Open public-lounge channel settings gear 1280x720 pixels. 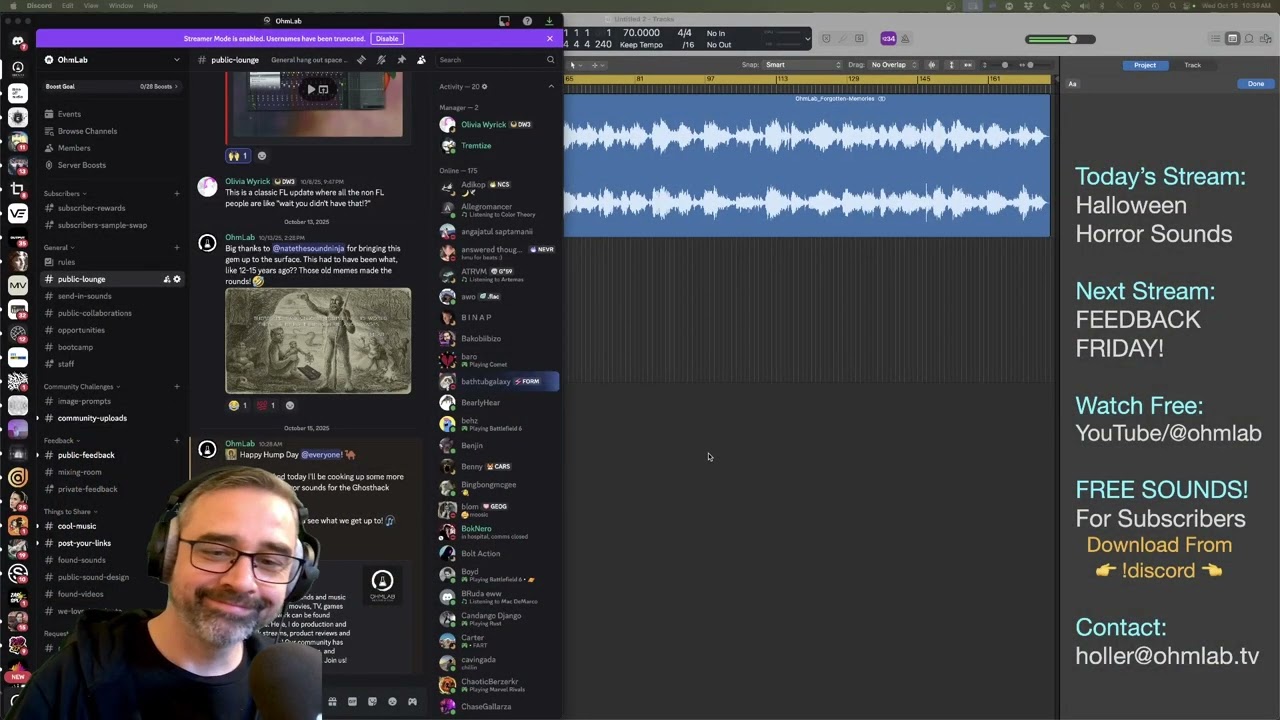pyautogui.click(x=177, y=279)
